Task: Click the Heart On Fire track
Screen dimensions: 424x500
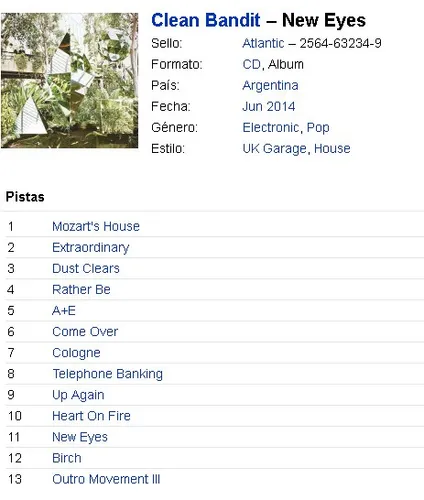Action: [91, 416]
